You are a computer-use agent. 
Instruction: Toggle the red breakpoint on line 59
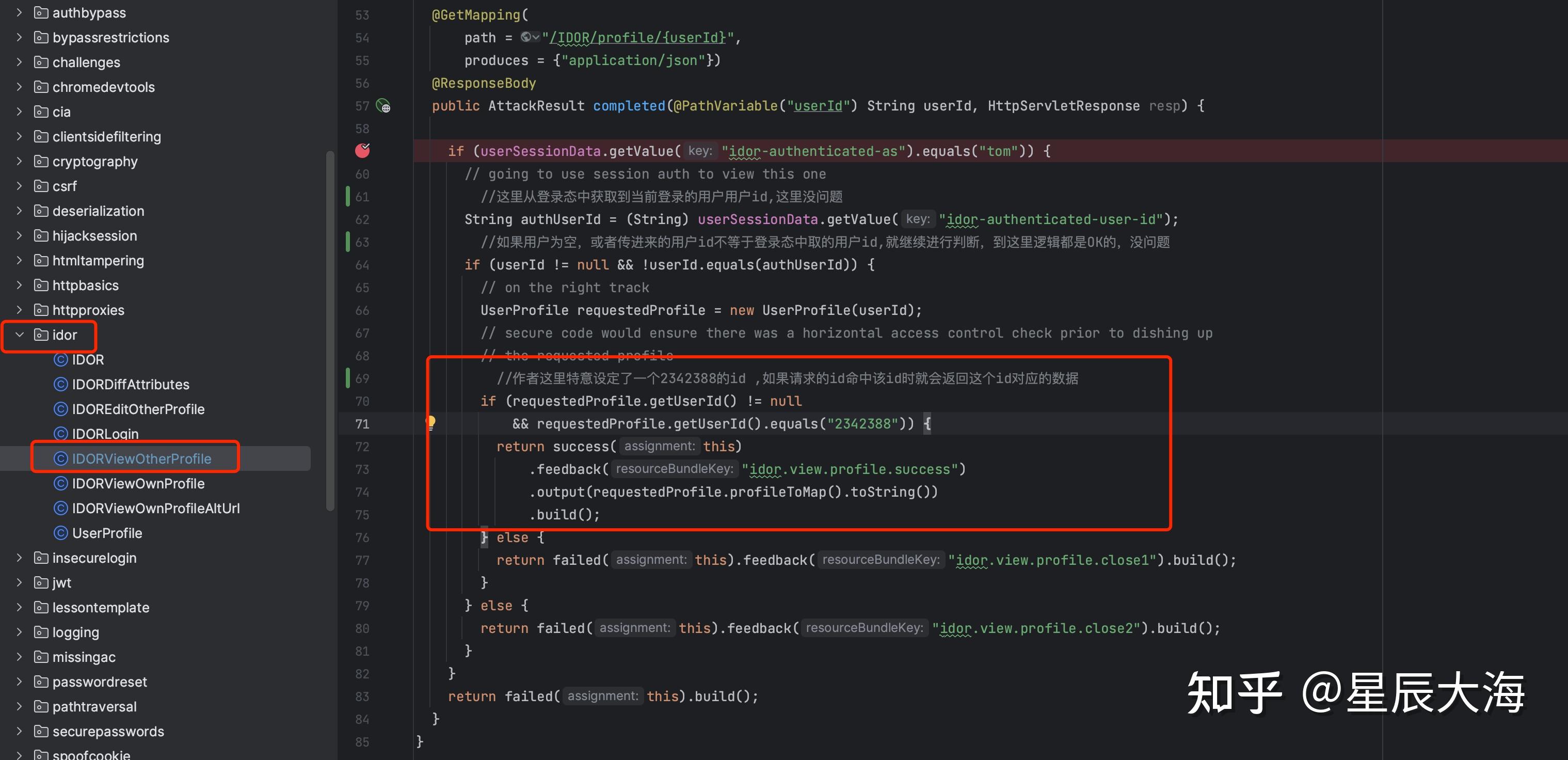[362, 150]
